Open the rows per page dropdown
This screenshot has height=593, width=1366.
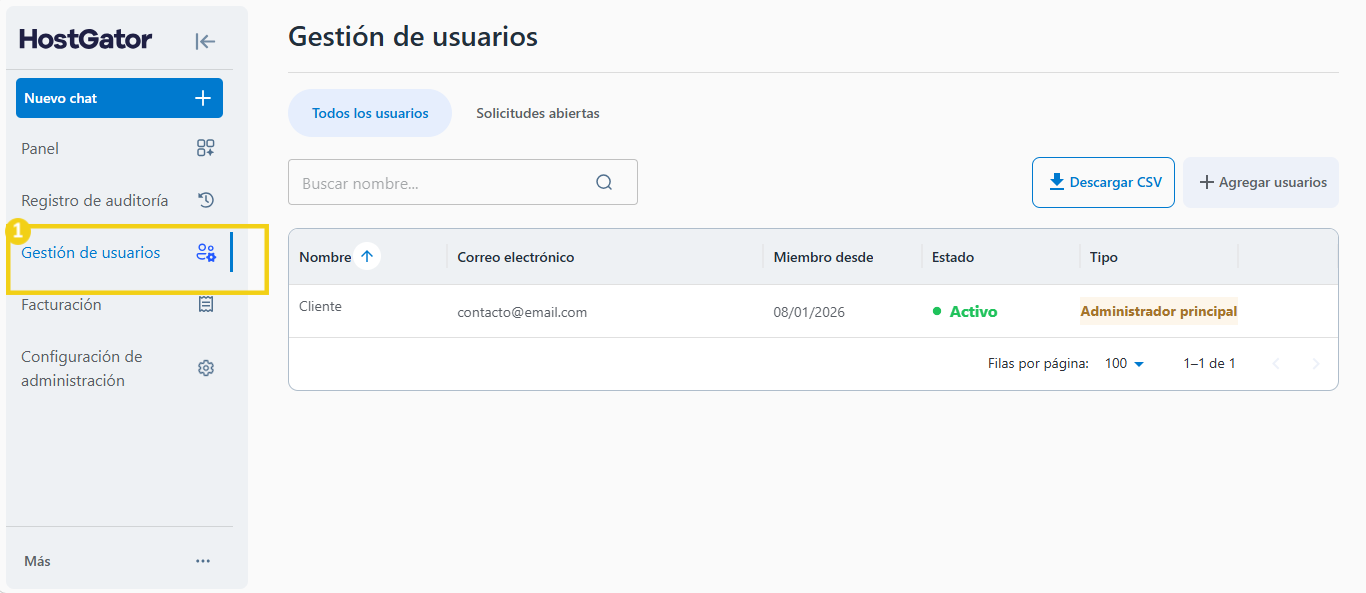[1124, 364]
